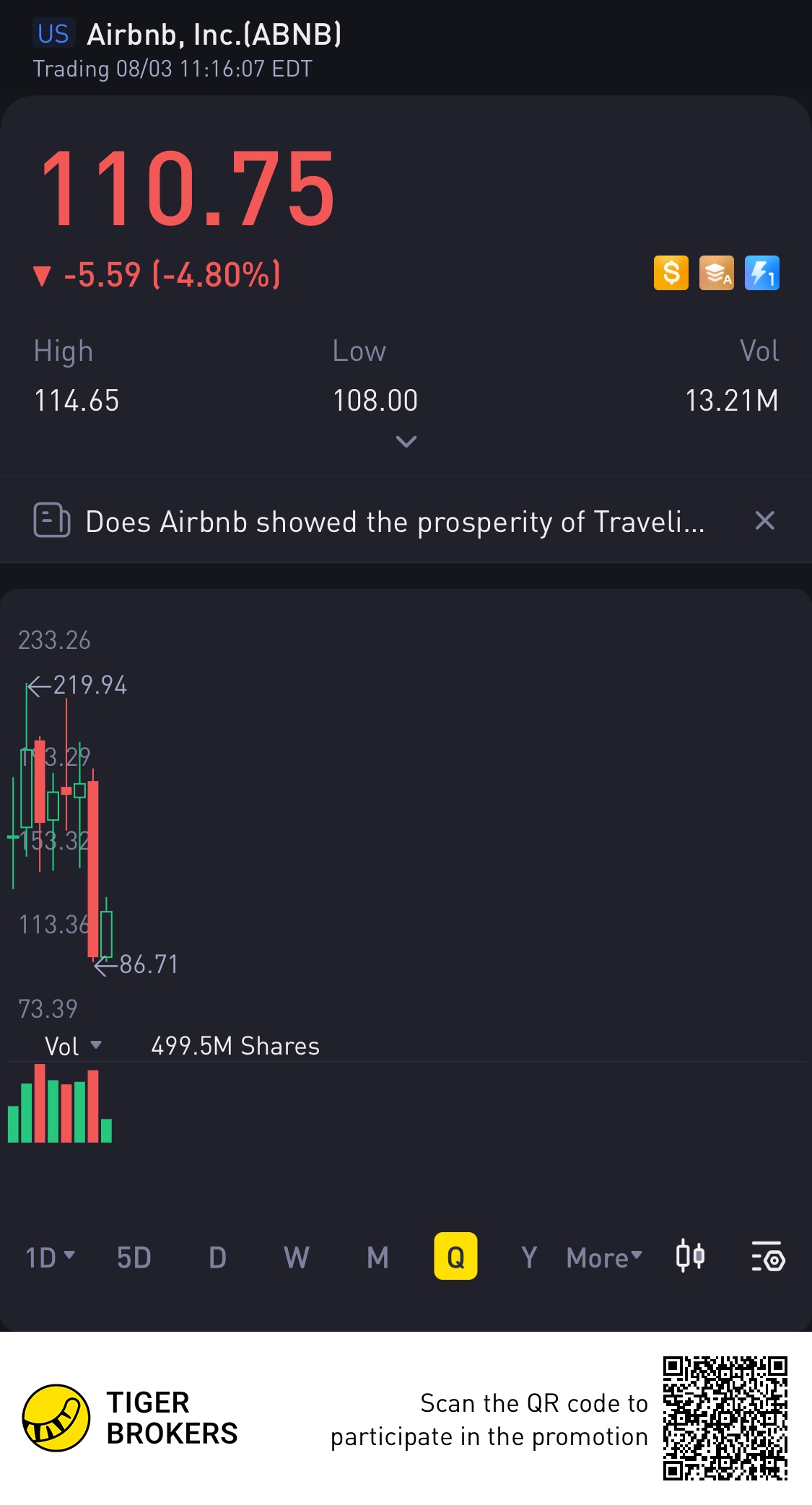Screen dimensions: 812x1505
Task: Tap the QR code image
Action: [725, 1418]
